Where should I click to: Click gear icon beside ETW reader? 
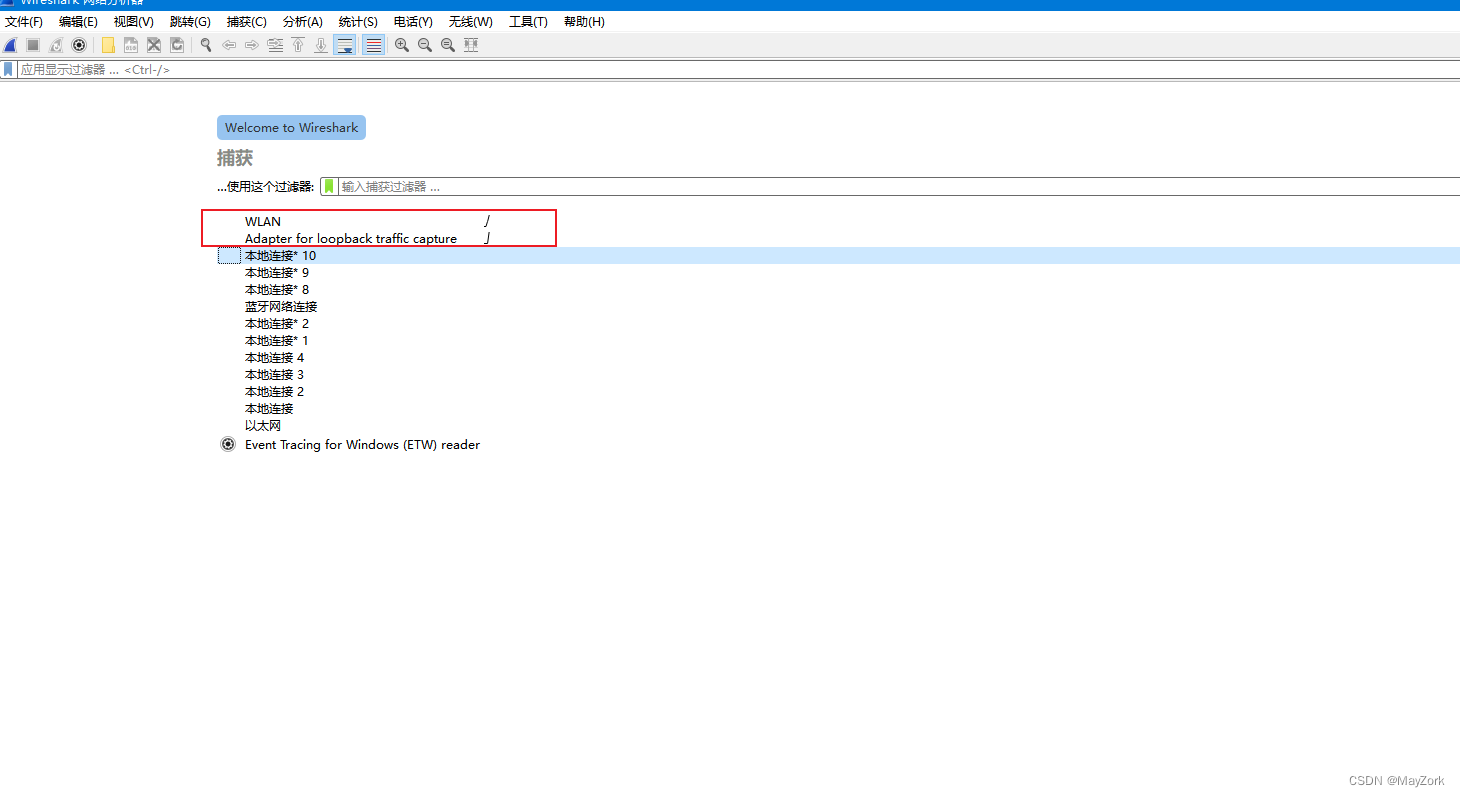(228, 444)
